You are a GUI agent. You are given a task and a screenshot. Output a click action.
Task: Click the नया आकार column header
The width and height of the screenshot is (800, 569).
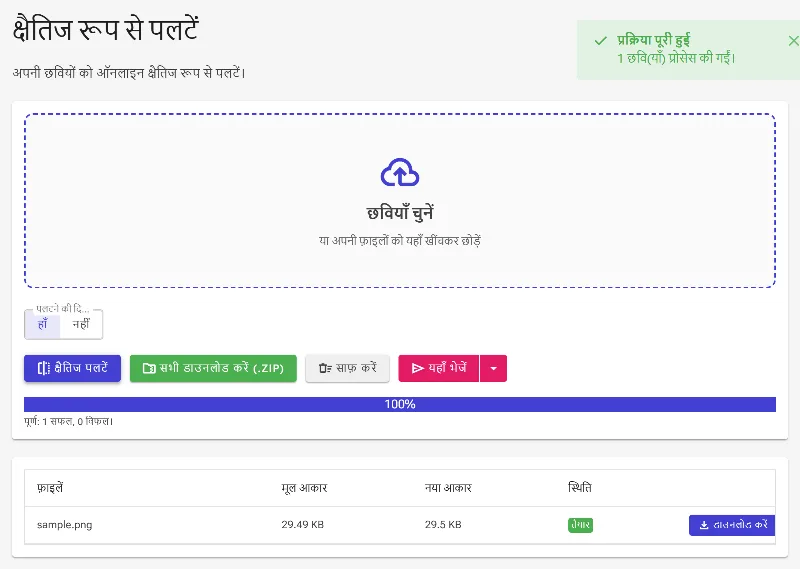(448, 488)
